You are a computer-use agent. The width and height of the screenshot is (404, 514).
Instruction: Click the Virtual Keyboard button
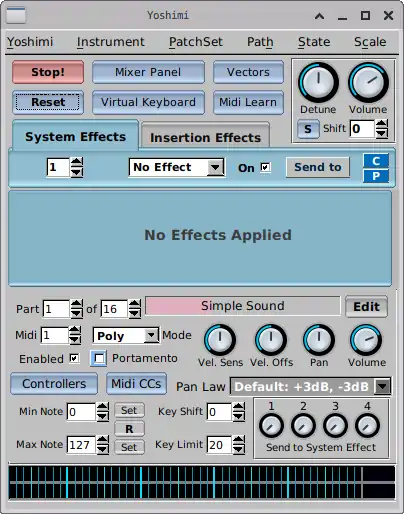pos(148,102)
